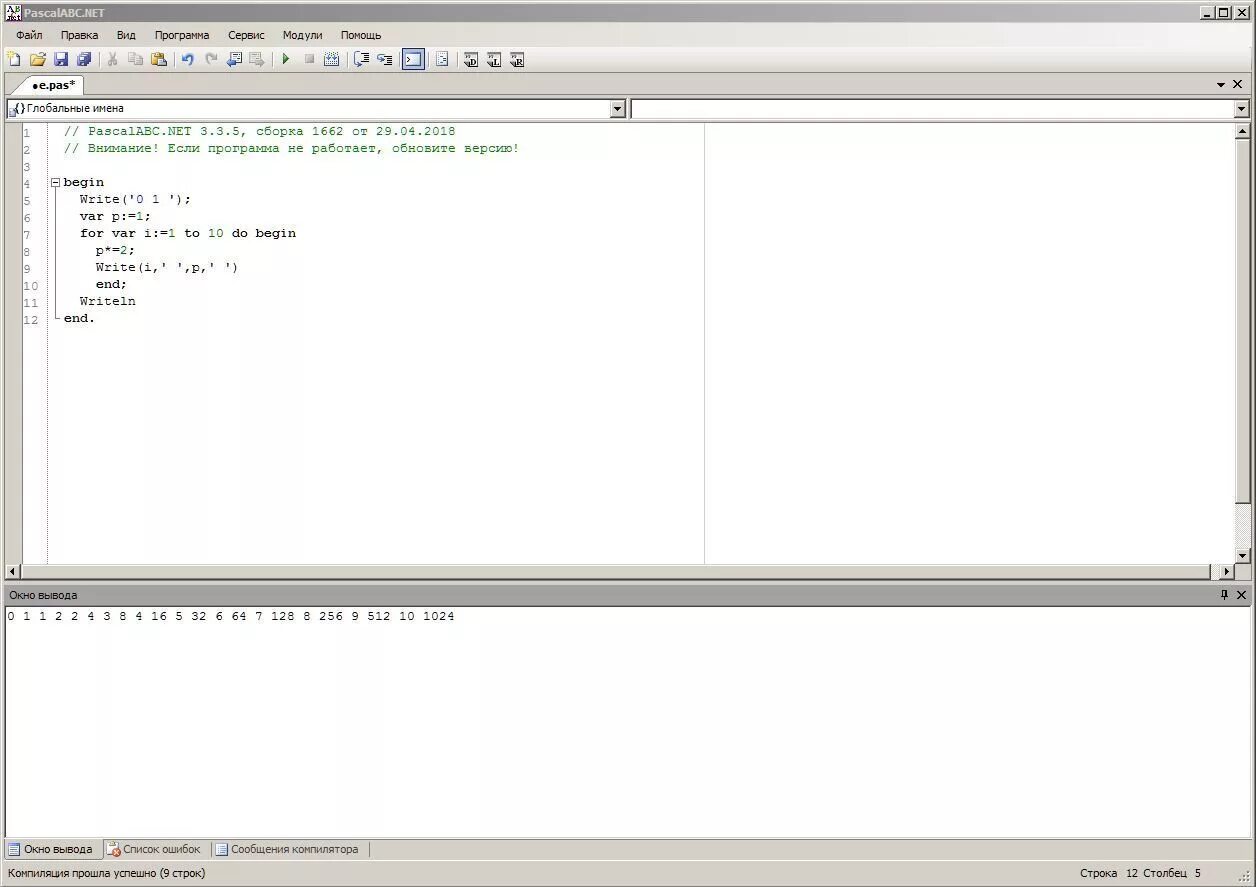The width and height of the screenshot is (1256, 887).
Task: Click the Строка 12 status indicator
Action: [x=1109, y=873]
